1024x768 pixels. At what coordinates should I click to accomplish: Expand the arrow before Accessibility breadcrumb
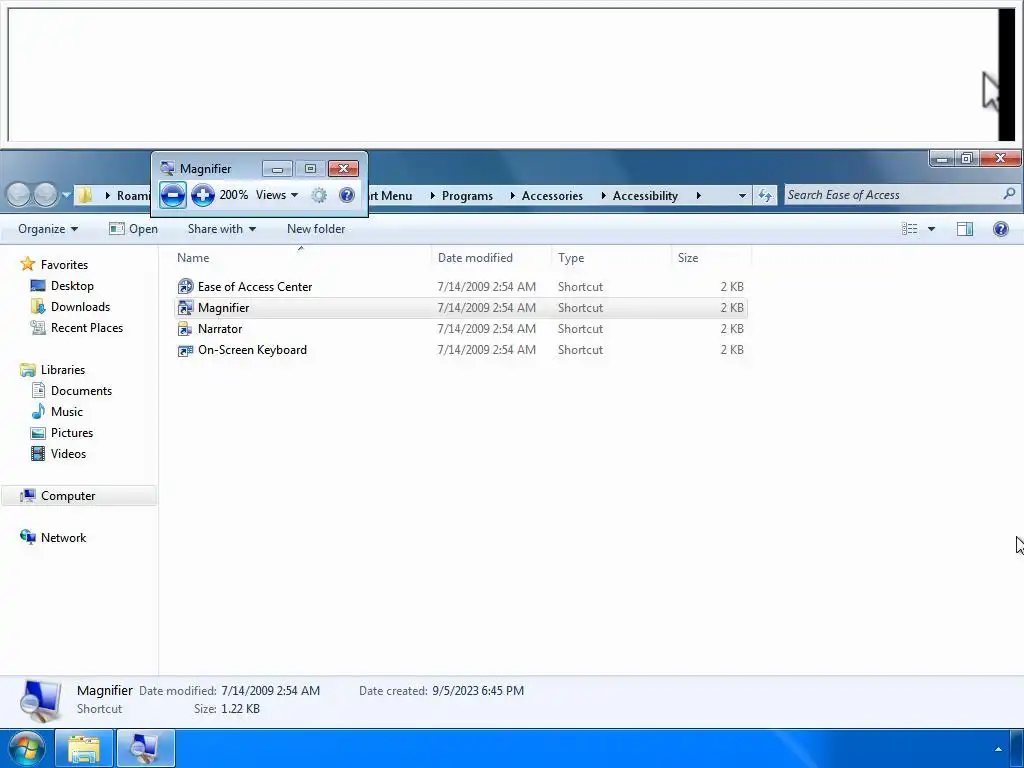pos(603,195)
